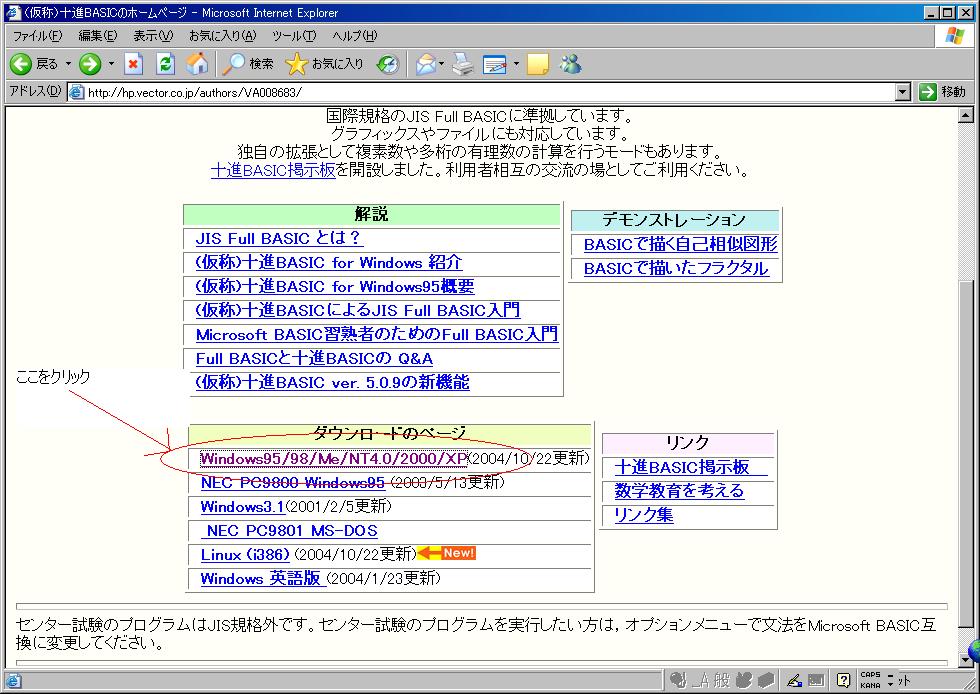
Task: Open 十進BASICによるJIS Full BASIC入門 link
Action: (x=358, y=309)
